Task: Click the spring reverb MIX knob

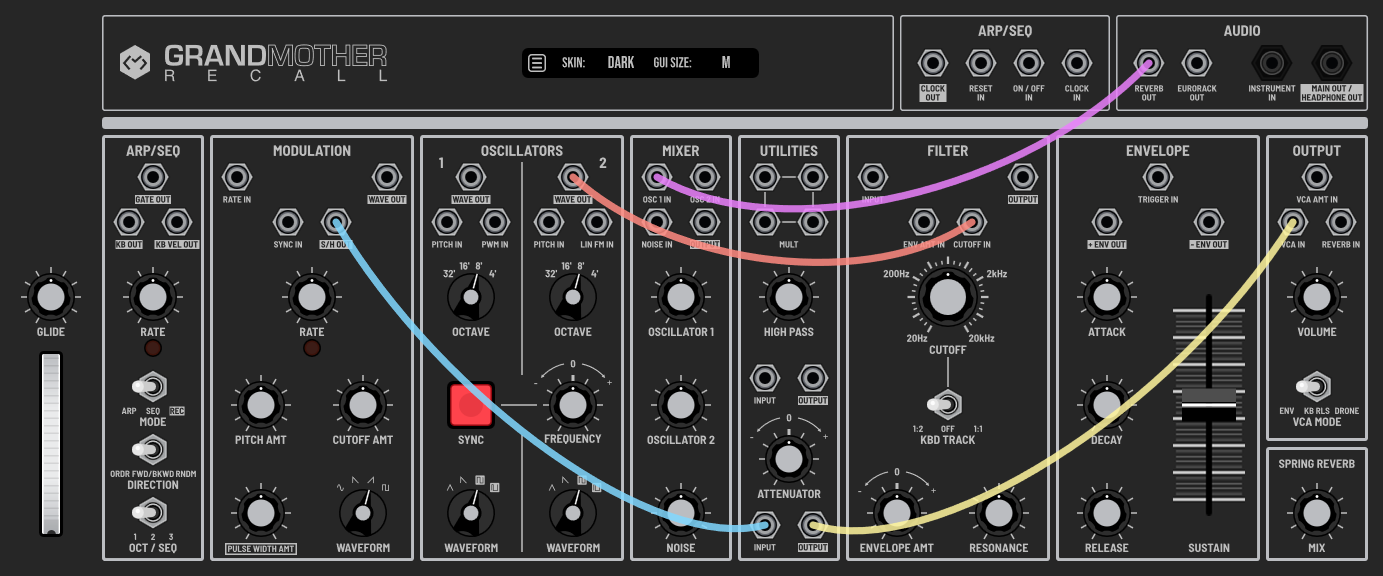Action: [1316, 513]
